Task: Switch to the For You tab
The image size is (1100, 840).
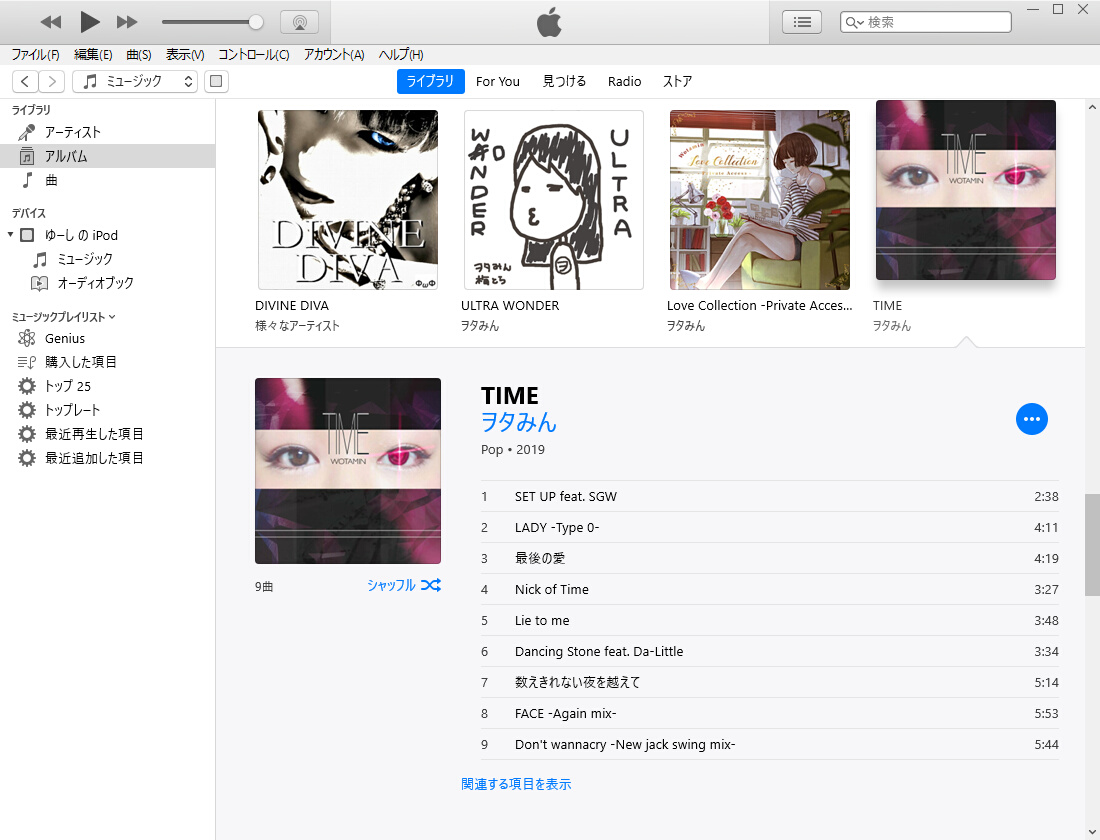Action: (x=497, y=81)
